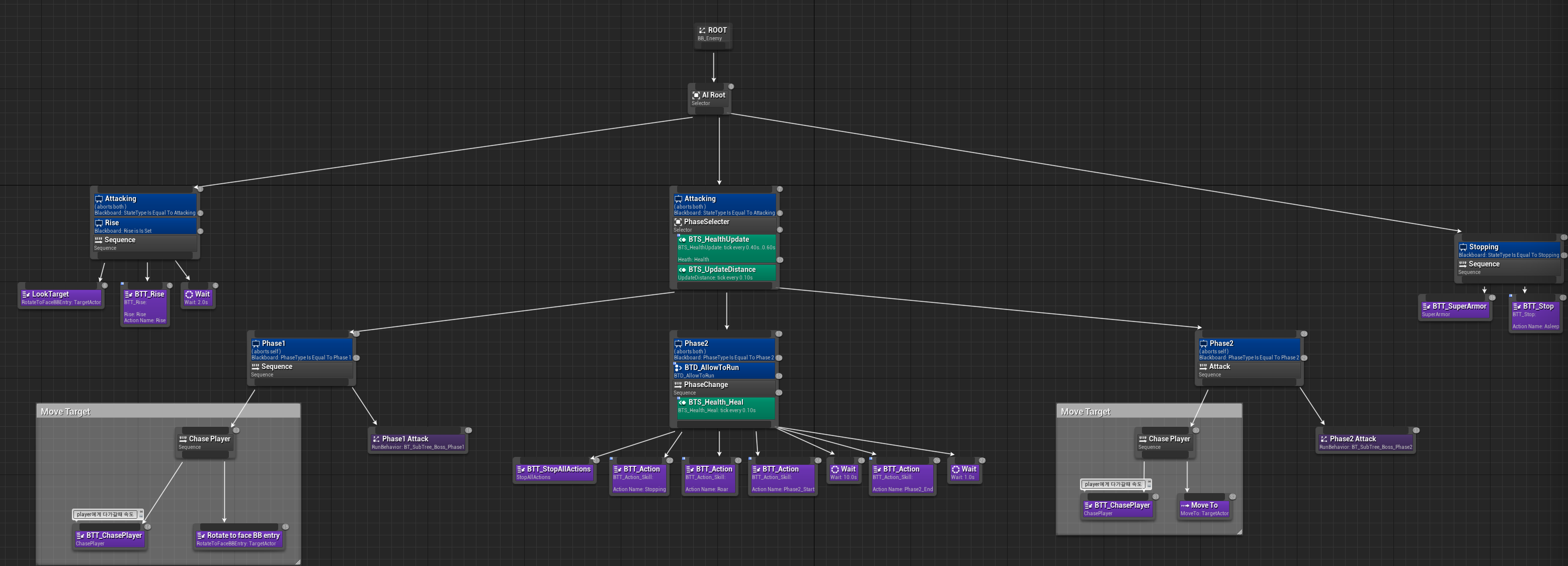Viewport: 1568px width, 566px height.
Task: Click the Phase1 Attack run-behavior icon
Action: 376,439
